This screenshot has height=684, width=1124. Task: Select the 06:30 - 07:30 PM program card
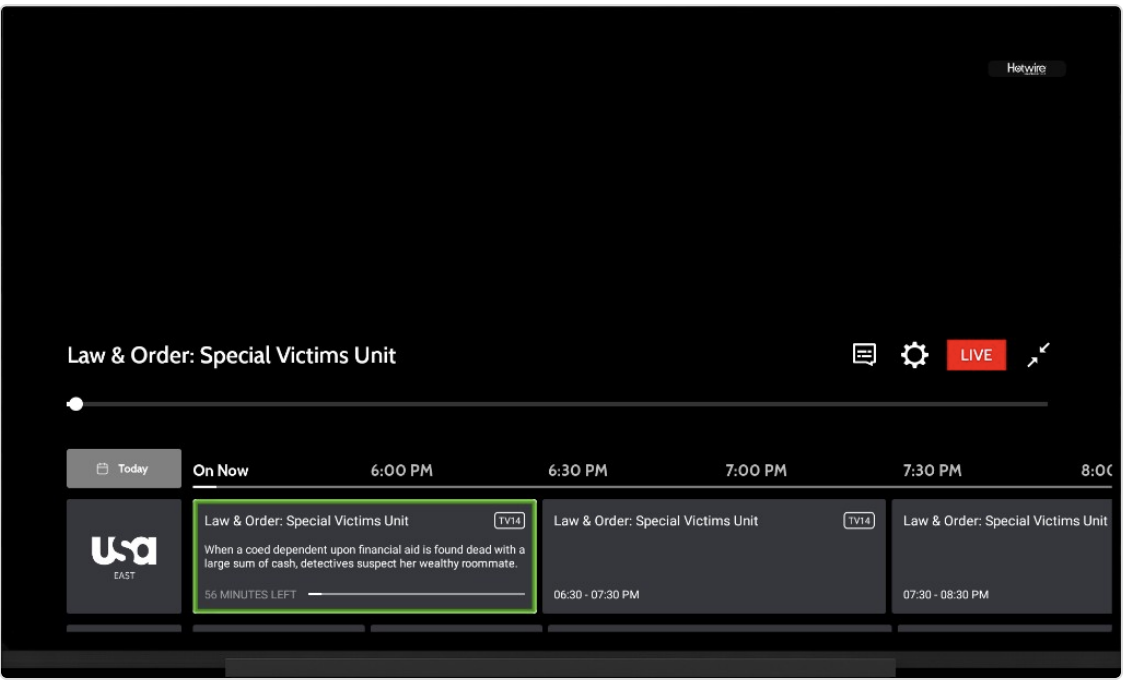pyautogui.click(x=714, y=556)
